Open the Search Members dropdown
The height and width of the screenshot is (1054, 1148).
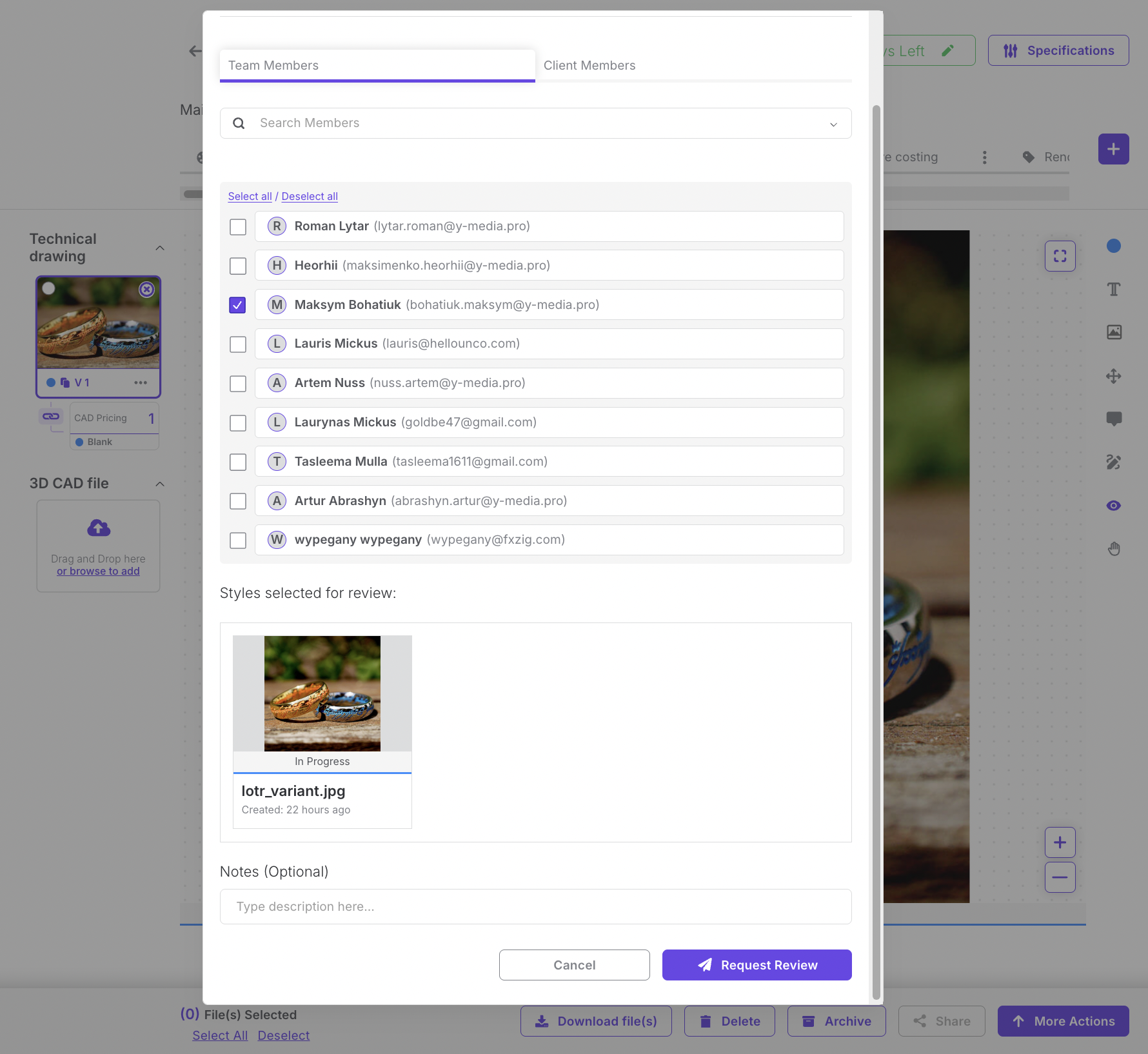[x=833, y=124]
